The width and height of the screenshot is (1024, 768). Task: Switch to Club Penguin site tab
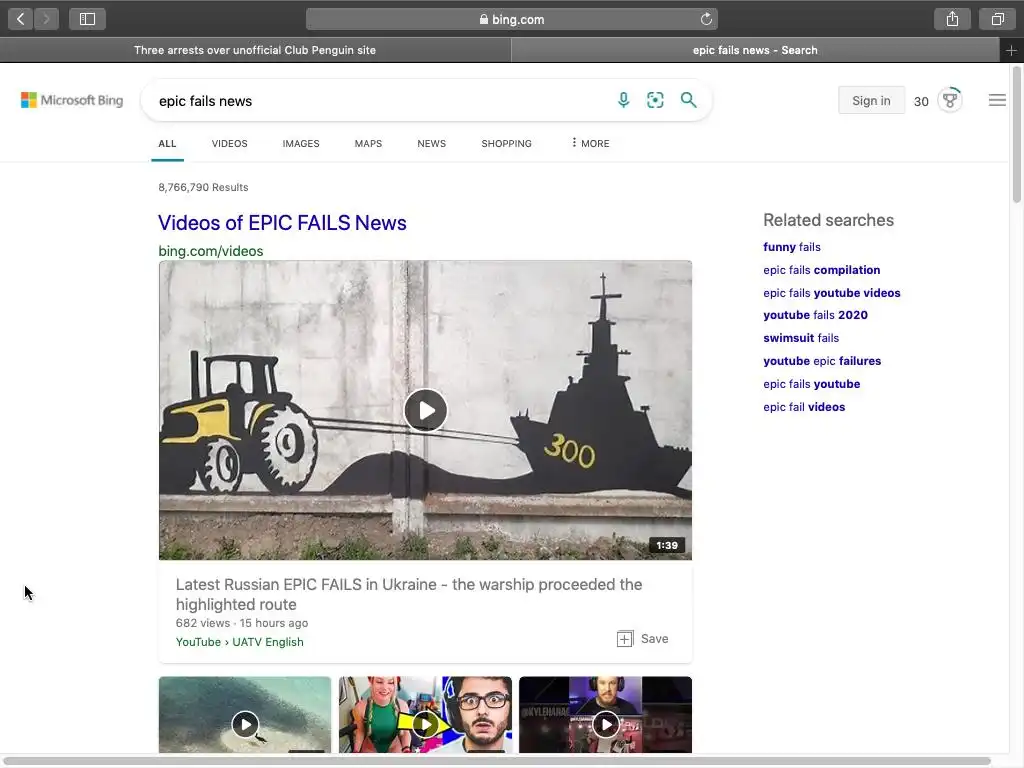pos(255,50)
